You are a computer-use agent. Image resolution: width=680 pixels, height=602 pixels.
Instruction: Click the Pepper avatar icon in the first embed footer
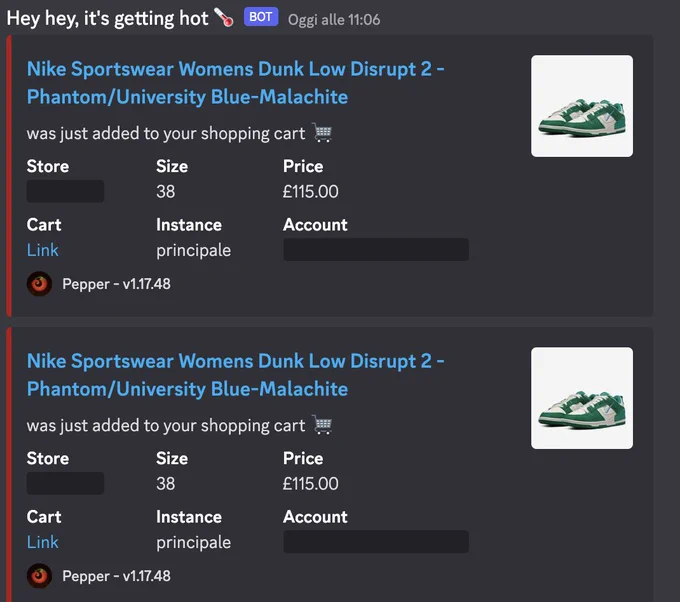(x=39, y=284)
